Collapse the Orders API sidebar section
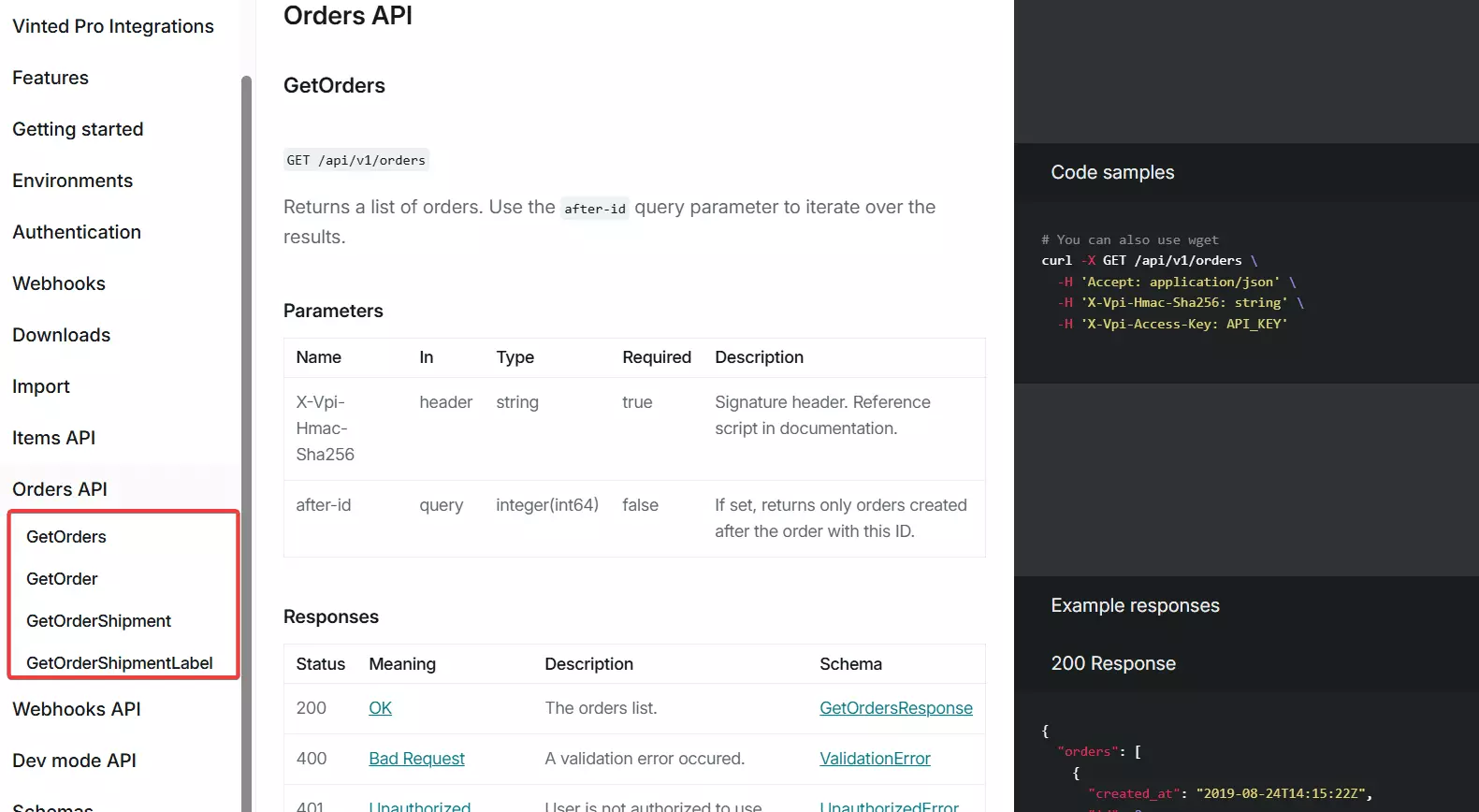 (60, 489)
